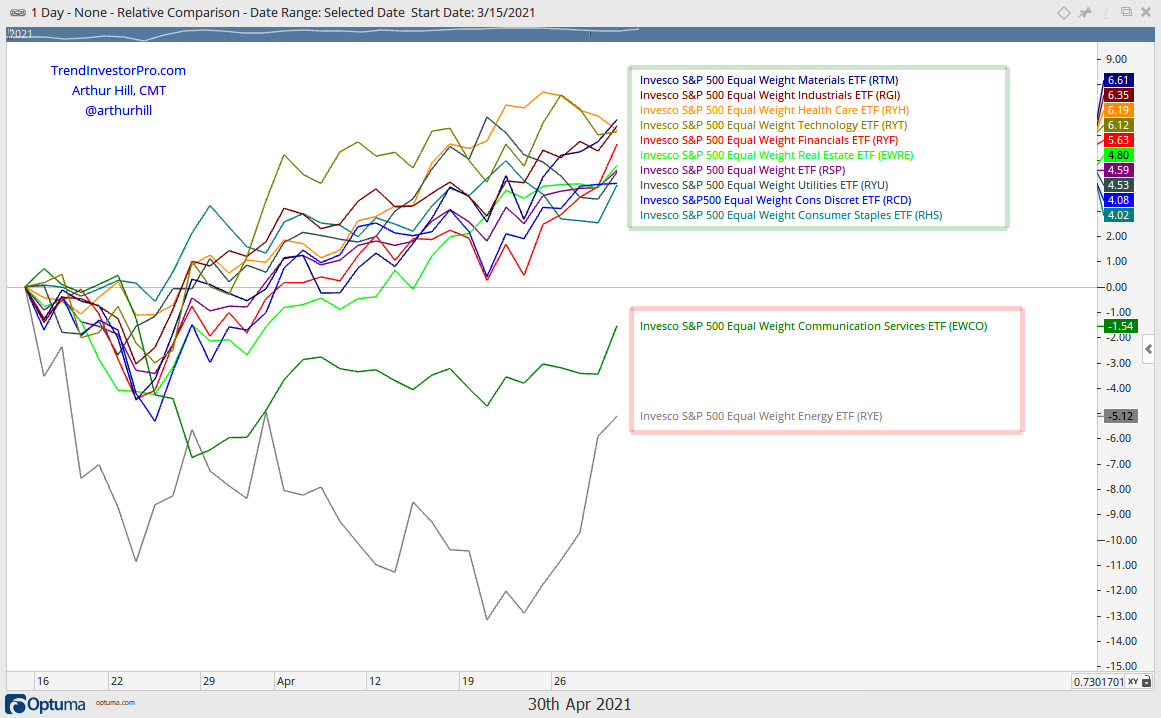Select the Equal Weight ETF (RSP) legend label
This screenshot has width=1161, height=718.
(743, 170)
